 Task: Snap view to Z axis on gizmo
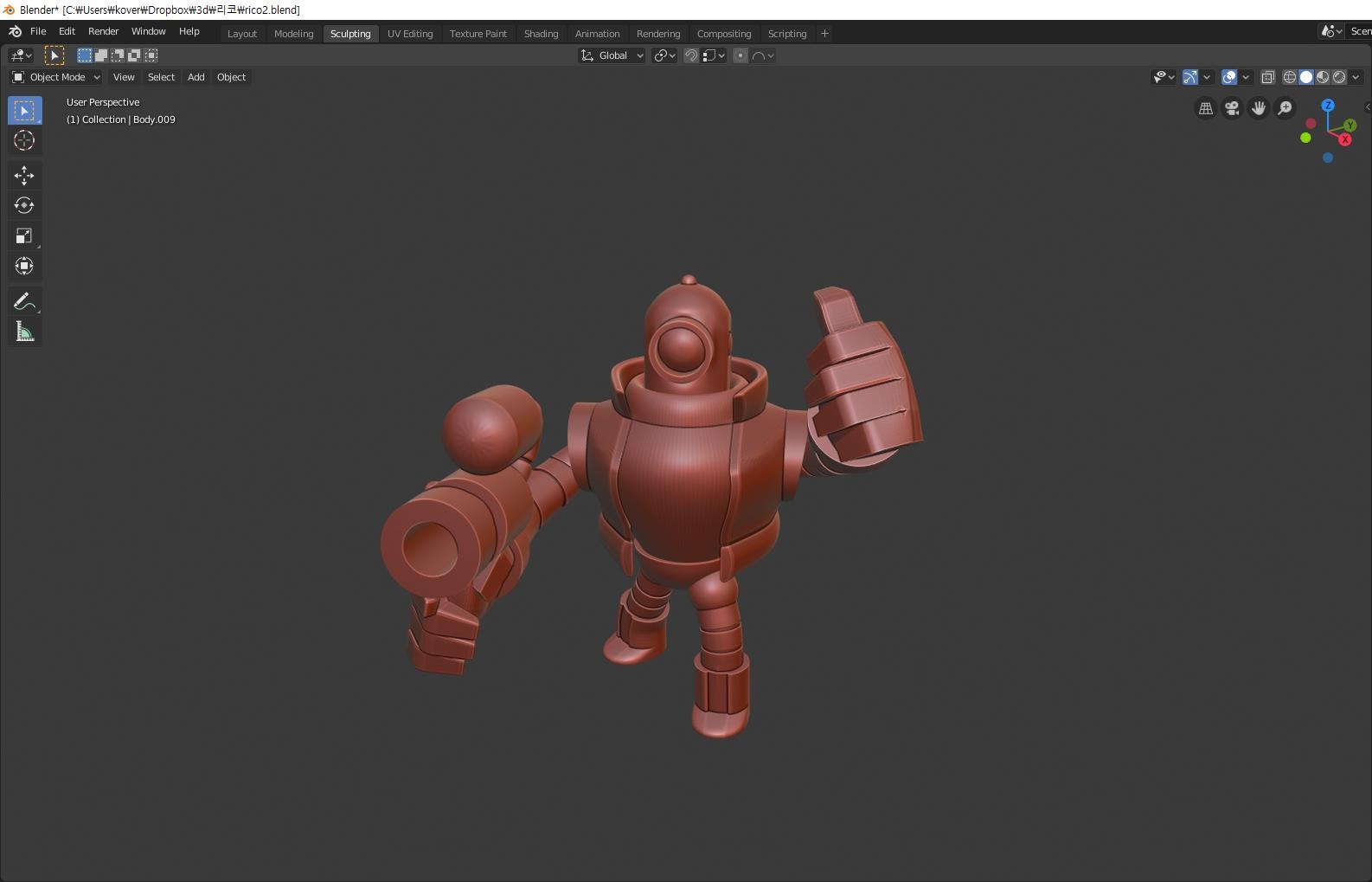(1328, 105)
